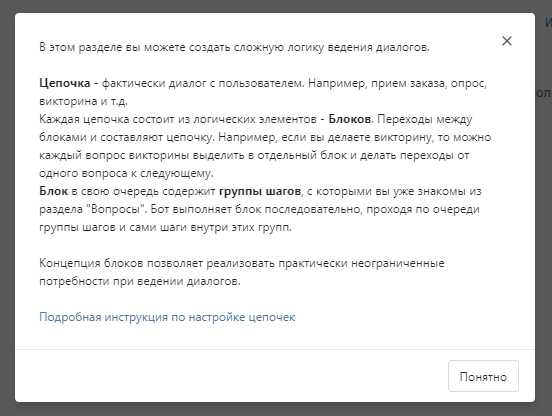Click the intro sentence В этом разделе
The width and height of the screenshot is (552, 416).
coord(234,47)
